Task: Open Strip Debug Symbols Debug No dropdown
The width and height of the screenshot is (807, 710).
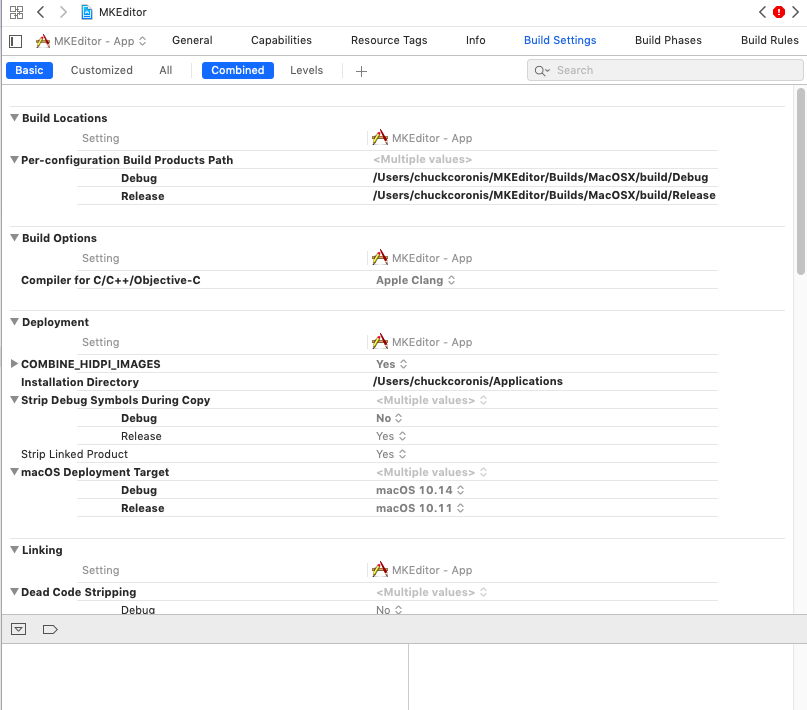Action: pos(389,418)
